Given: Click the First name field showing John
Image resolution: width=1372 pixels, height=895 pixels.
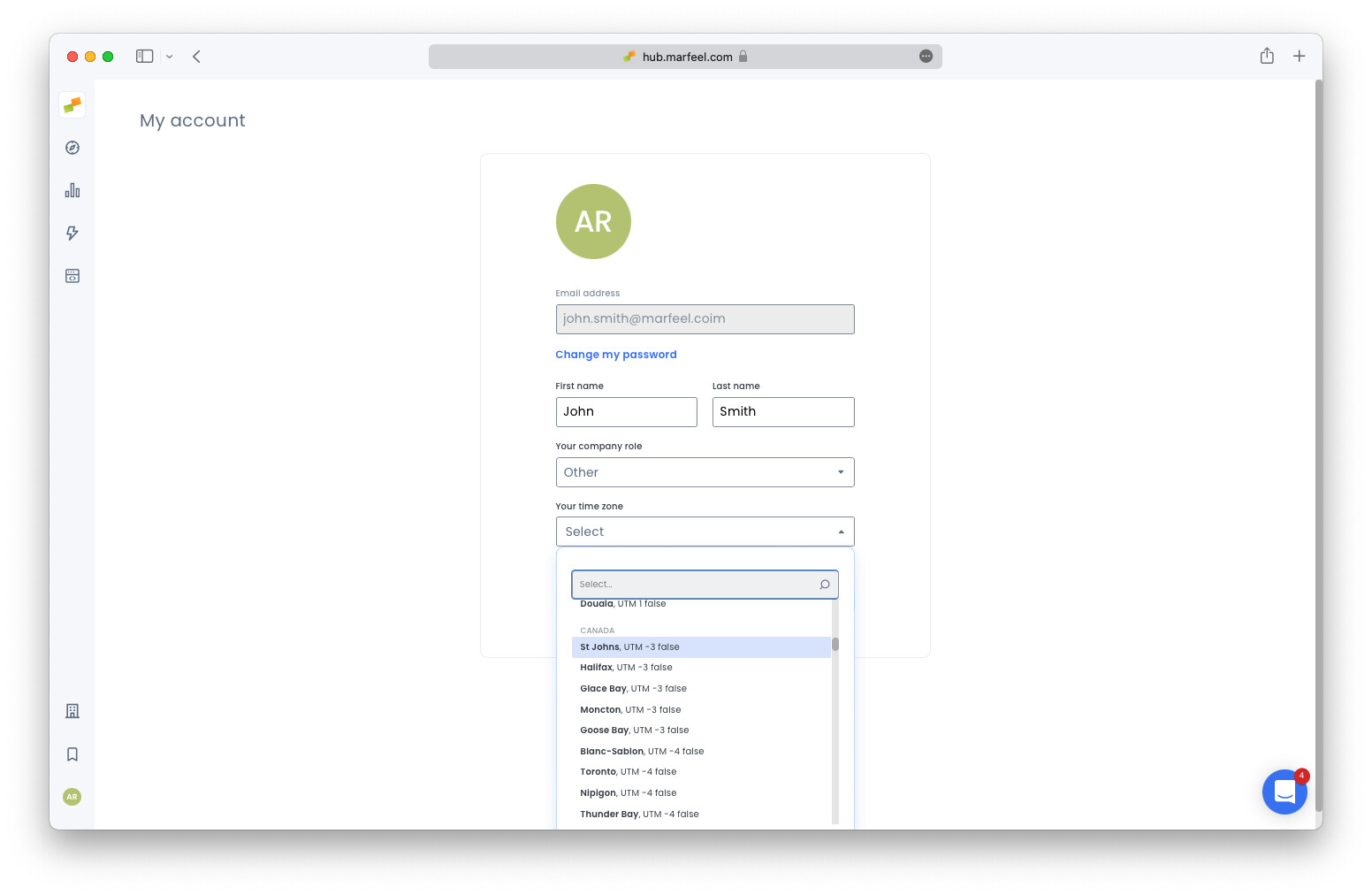Looking at the screenshot, I should [626, 411].
